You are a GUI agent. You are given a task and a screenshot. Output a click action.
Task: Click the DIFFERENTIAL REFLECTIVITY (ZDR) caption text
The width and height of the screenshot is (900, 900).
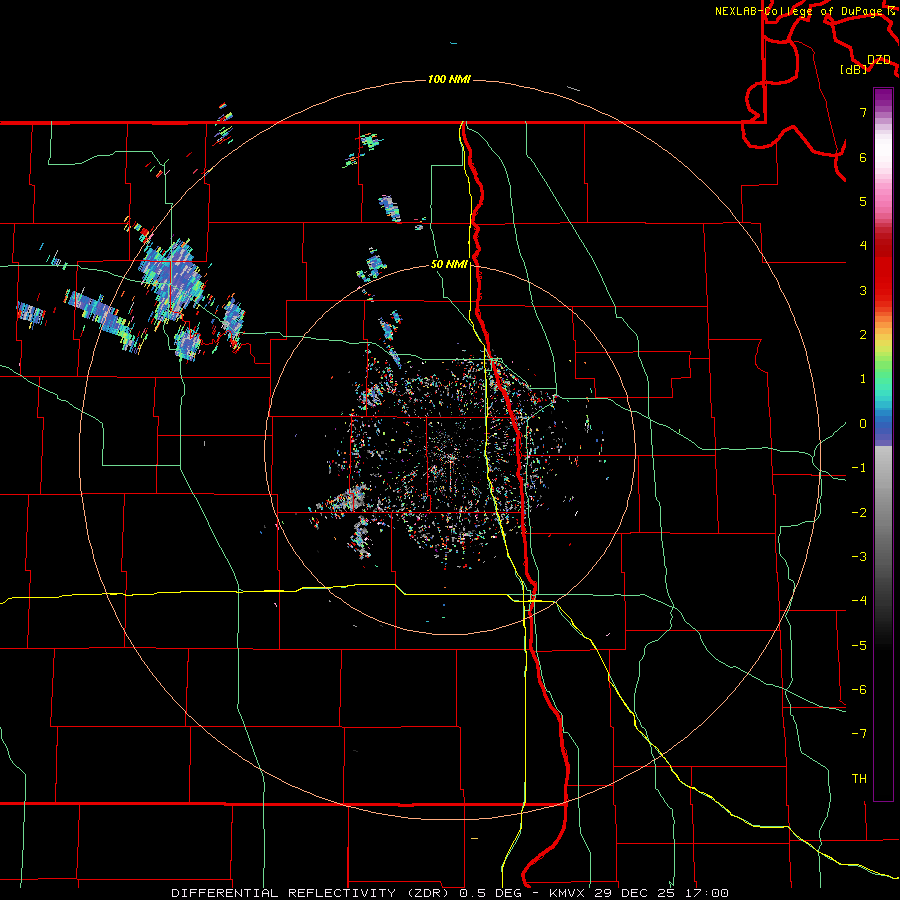coord(311,893)
